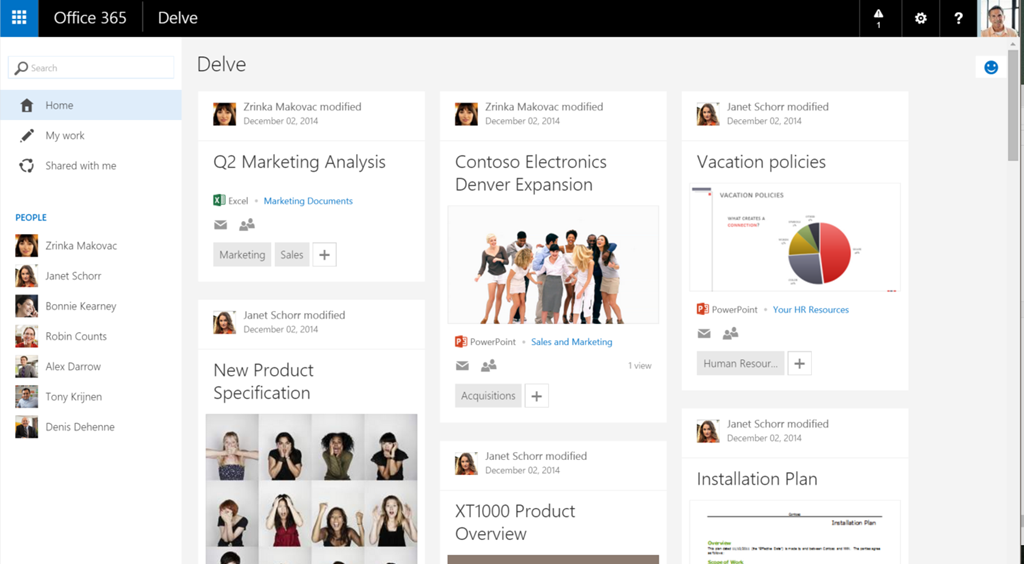This screenshot has height=564, width=1024.
Task: Open the Contoso Electronics Denver Expansion title
Action: point(531,173)
